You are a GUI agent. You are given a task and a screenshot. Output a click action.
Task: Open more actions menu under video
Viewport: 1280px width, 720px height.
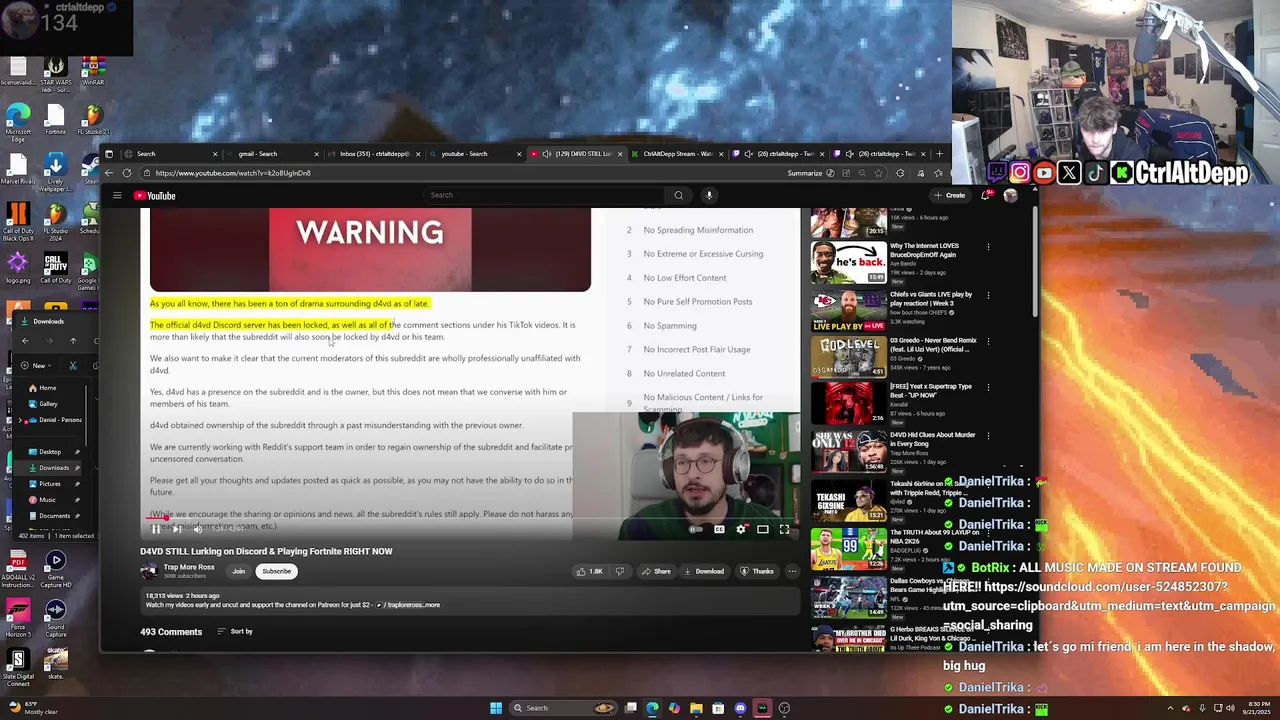(x=792, y=571)
